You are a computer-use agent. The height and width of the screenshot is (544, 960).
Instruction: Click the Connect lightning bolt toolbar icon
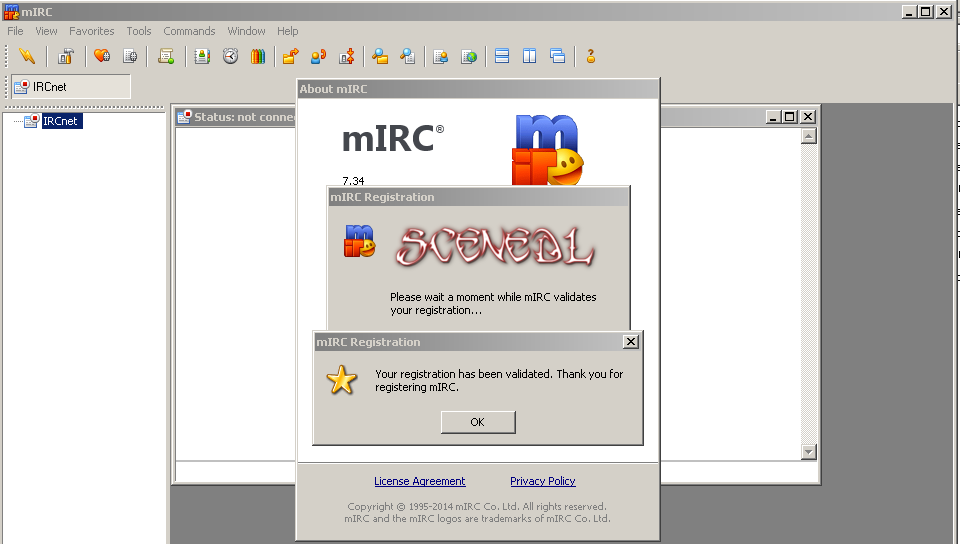(x=27, y=56)
